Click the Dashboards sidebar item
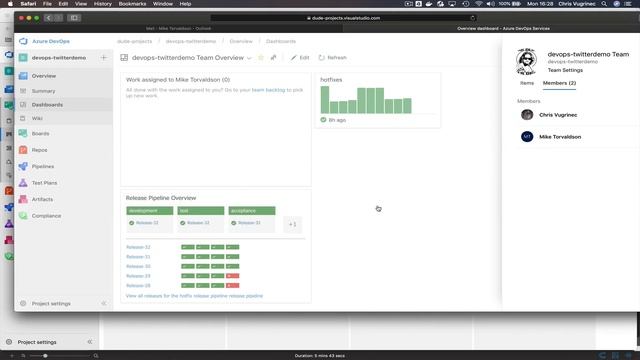The image size is (640, 360). tap(64, 105)
